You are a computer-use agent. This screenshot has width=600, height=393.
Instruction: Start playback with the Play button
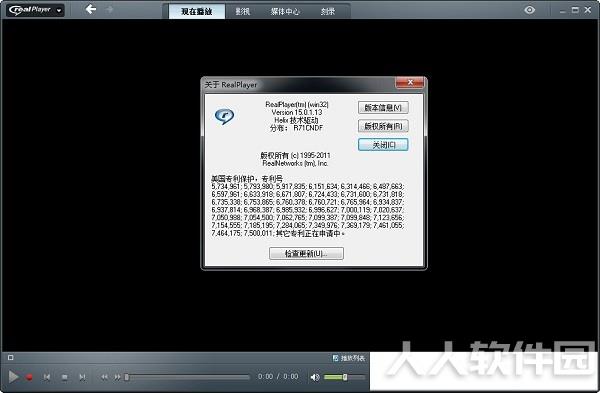(x=13, y=377)
